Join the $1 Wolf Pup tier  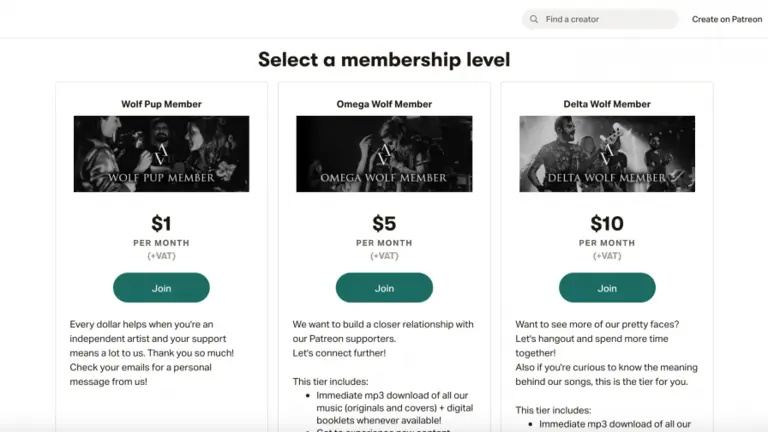[x=161, y=288]
